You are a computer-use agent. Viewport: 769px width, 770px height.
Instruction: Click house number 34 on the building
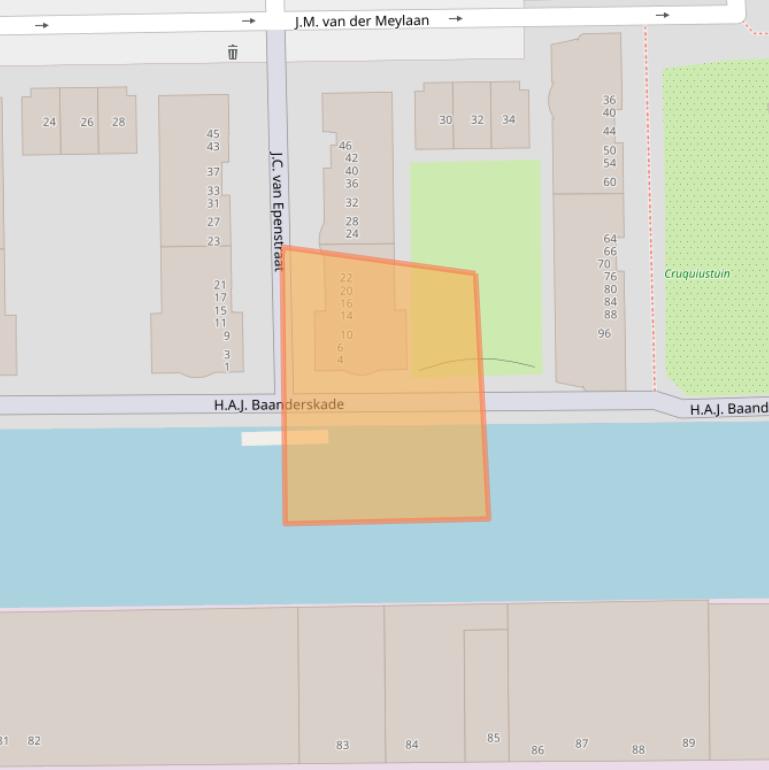coord(509,120)
